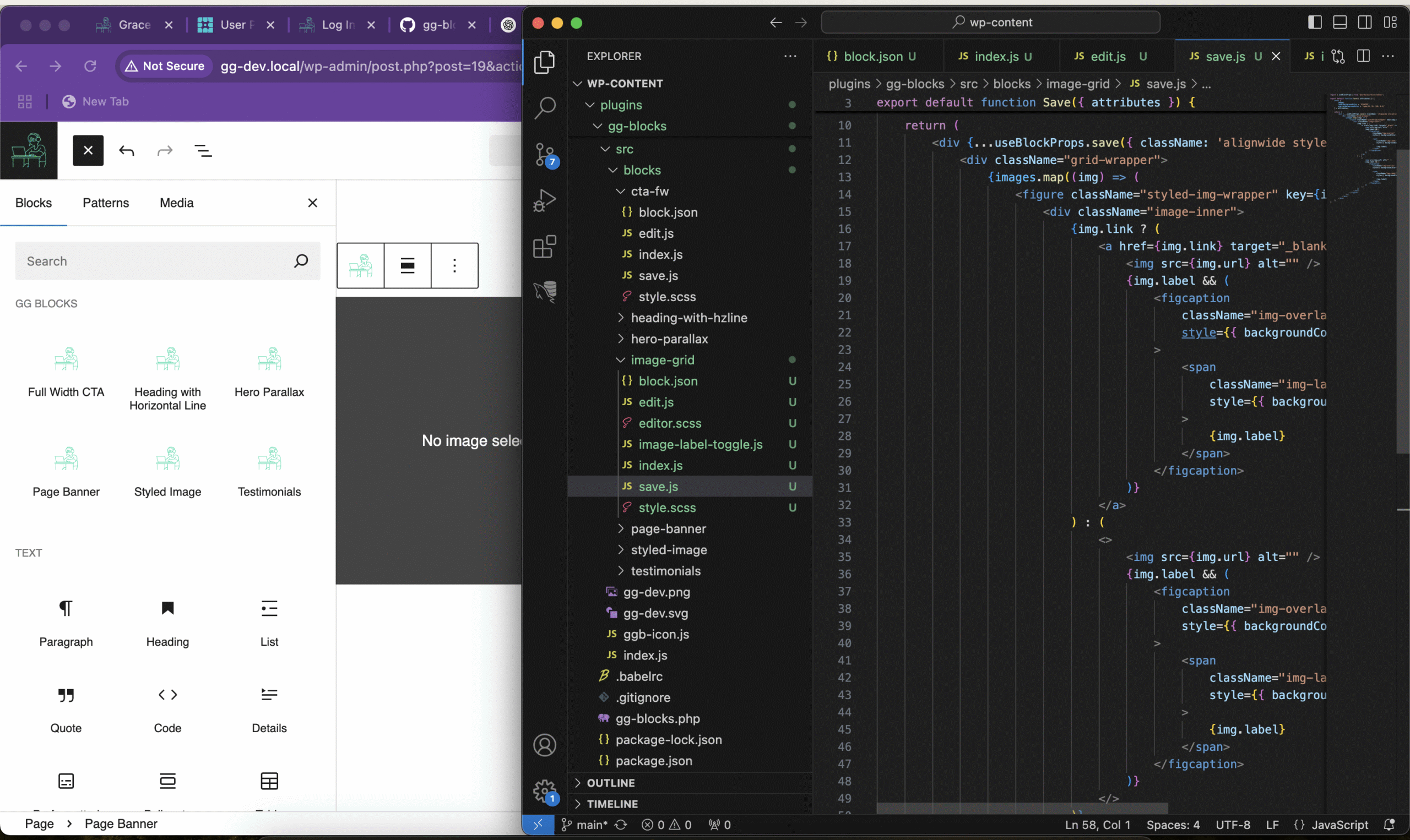Open the Document Overview list icon
1410x840 pixels.
tap(203, 151)
